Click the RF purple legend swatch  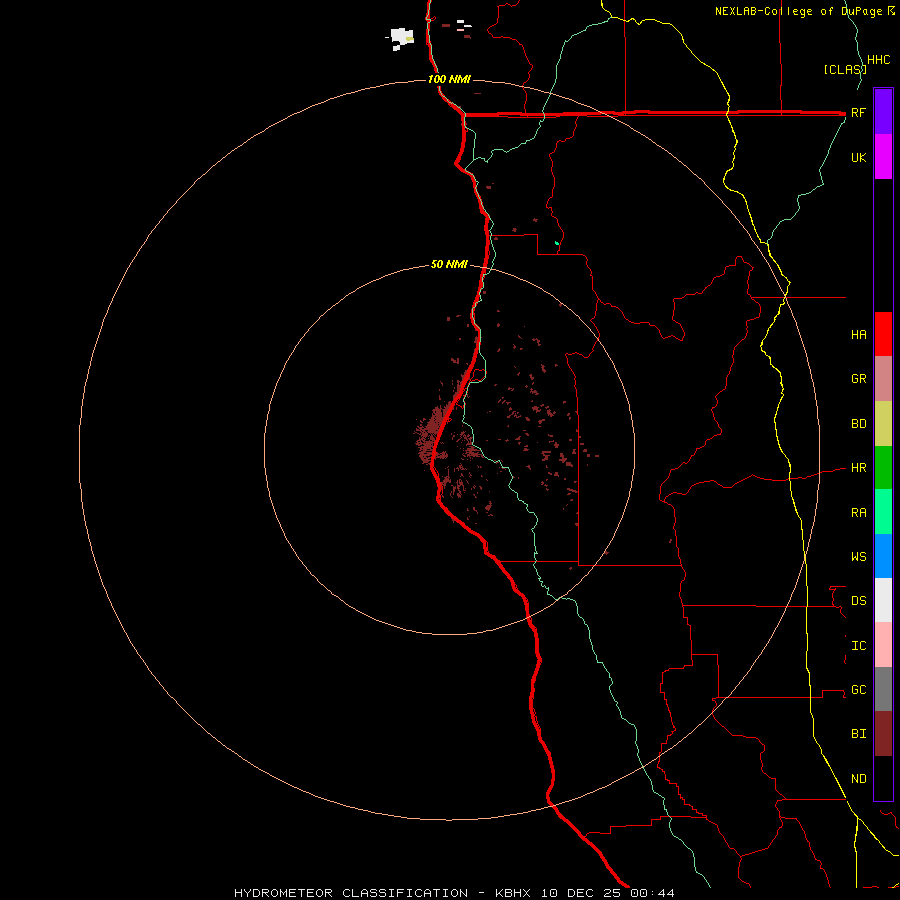(883, 112)
